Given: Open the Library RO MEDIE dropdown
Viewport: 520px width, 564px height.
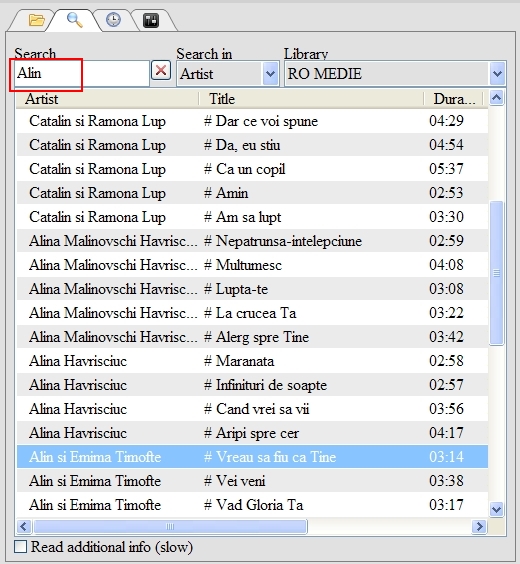Looking at the screenshot, I should pyautogui.click(x=497, y=74).
